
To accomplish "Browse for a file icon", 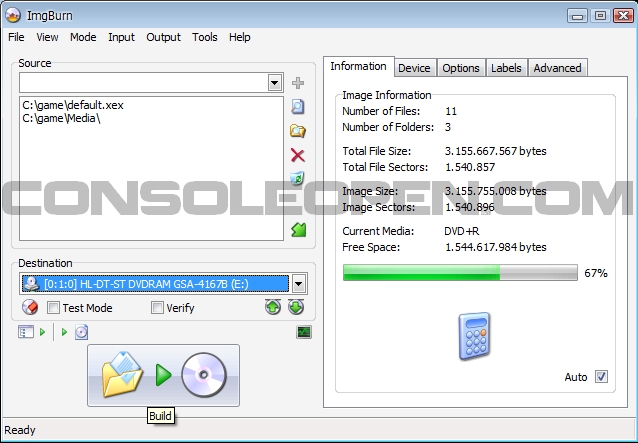I will click(x=298, y=107).
